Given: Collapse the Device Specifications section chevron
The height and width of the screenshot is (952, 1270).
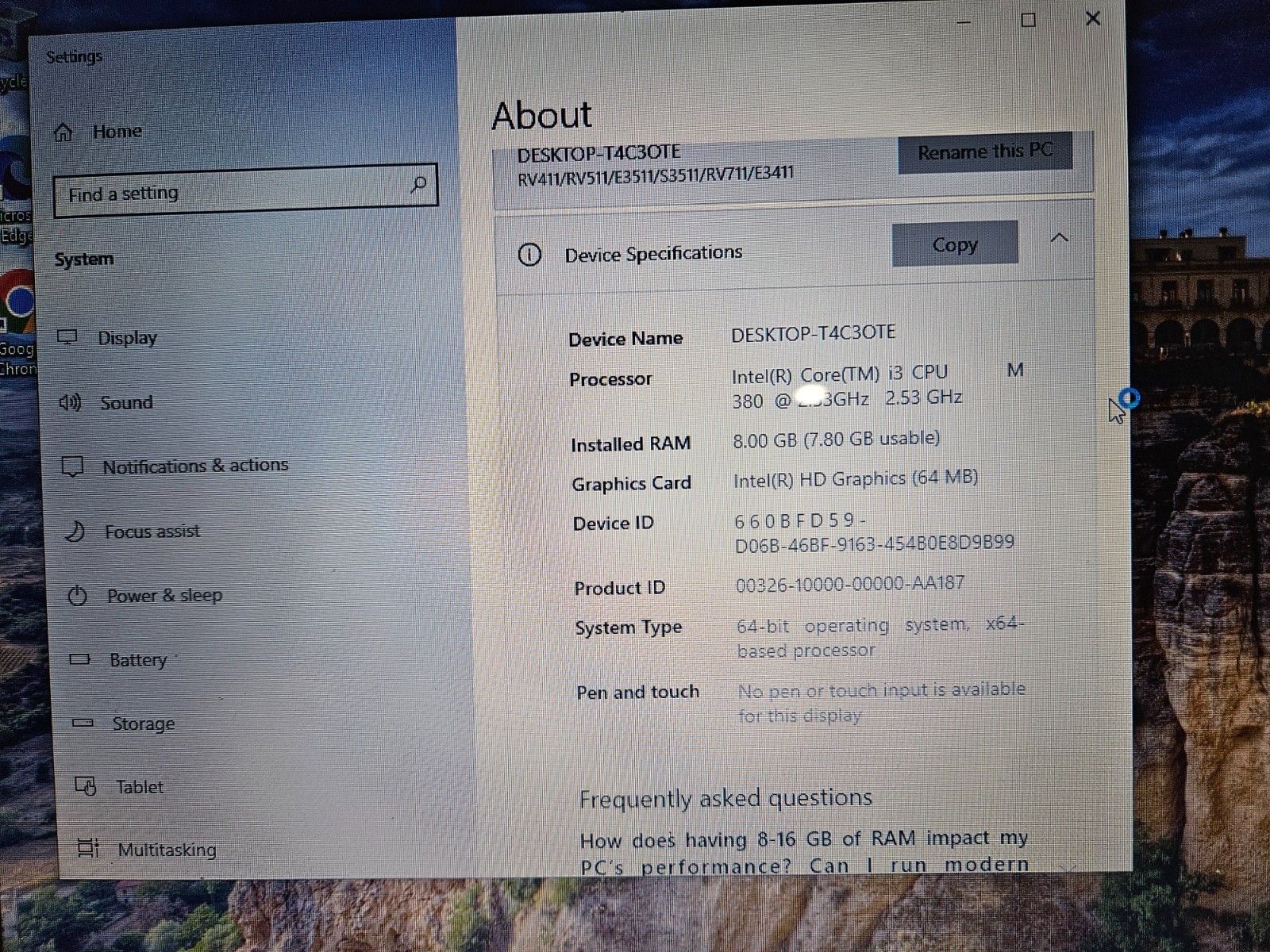Looking at the screenshot, I should (x=1059, y=238).
